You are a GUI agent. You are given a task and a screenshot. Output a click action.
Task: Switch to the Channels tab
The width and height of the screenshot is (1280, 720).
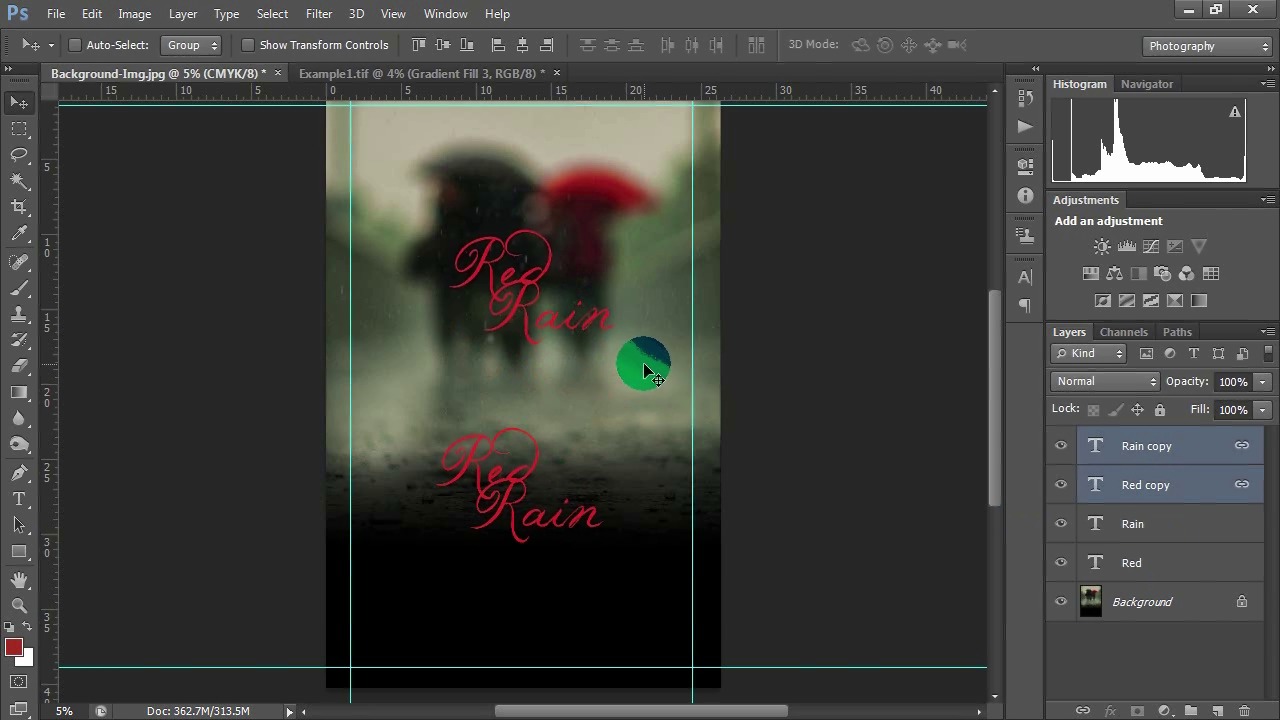[1123, 332]
